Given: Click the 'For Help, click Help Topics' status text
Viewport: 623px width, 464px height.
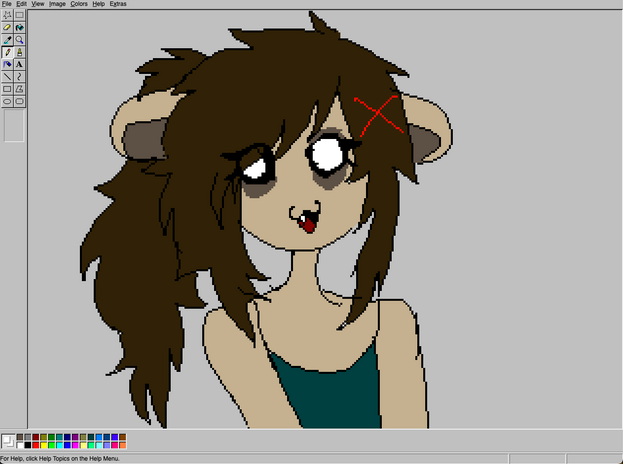Looking at the screenshot, I should (60, 458).
